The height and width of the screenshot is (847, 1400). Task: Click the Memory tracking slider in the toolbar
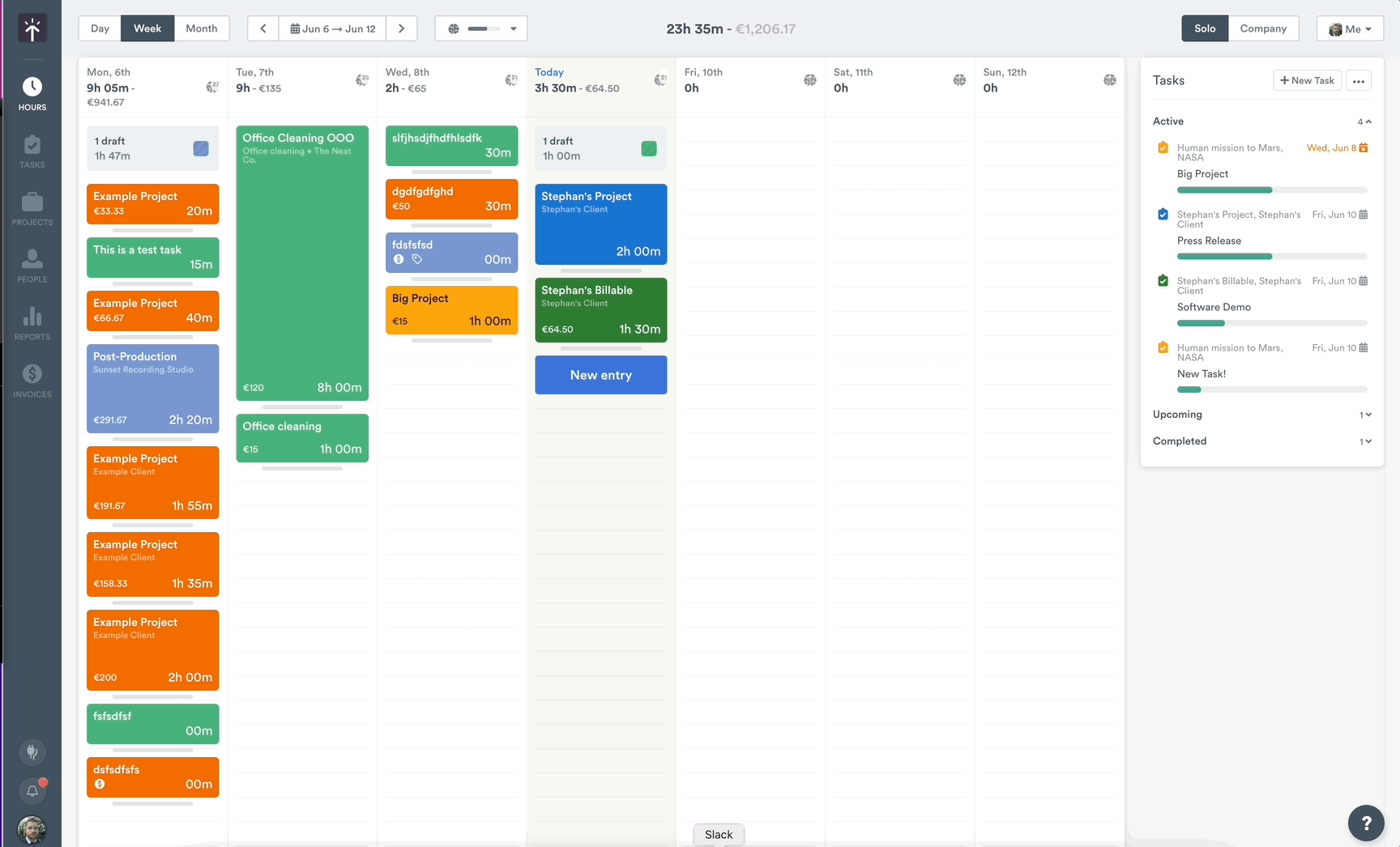[481, 28]
